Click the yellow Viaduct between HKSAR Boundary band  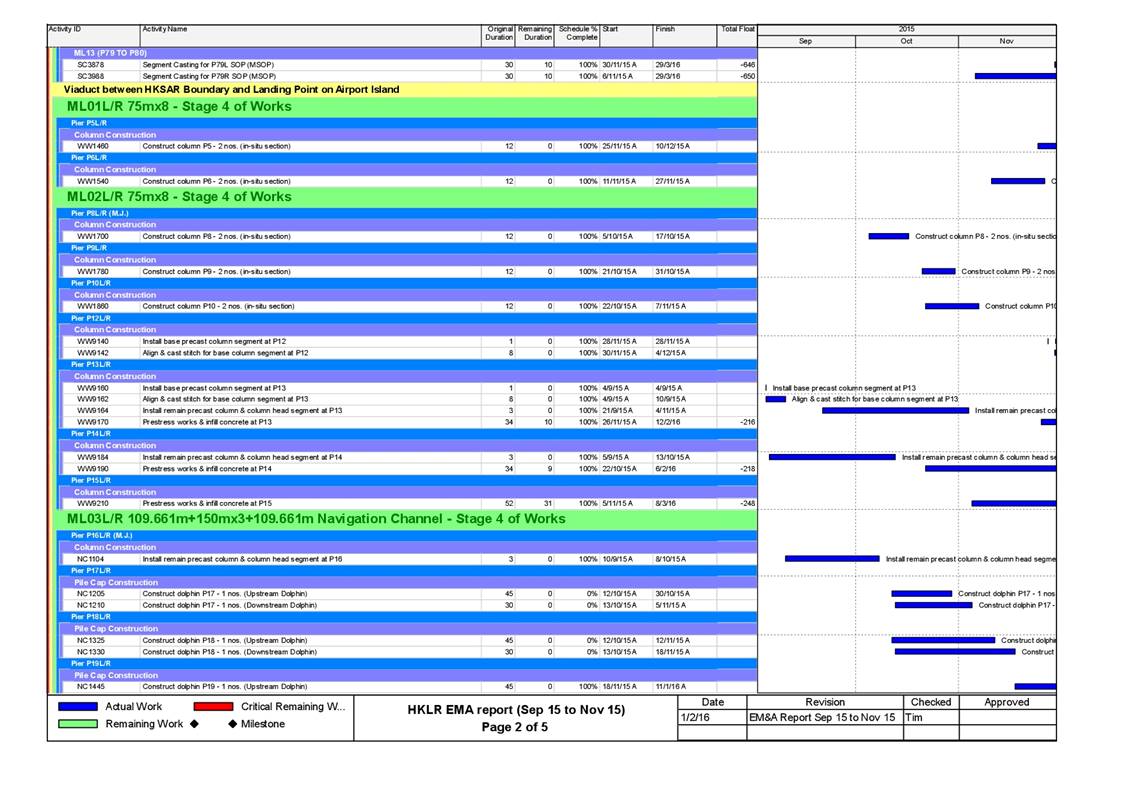(404, 89)
